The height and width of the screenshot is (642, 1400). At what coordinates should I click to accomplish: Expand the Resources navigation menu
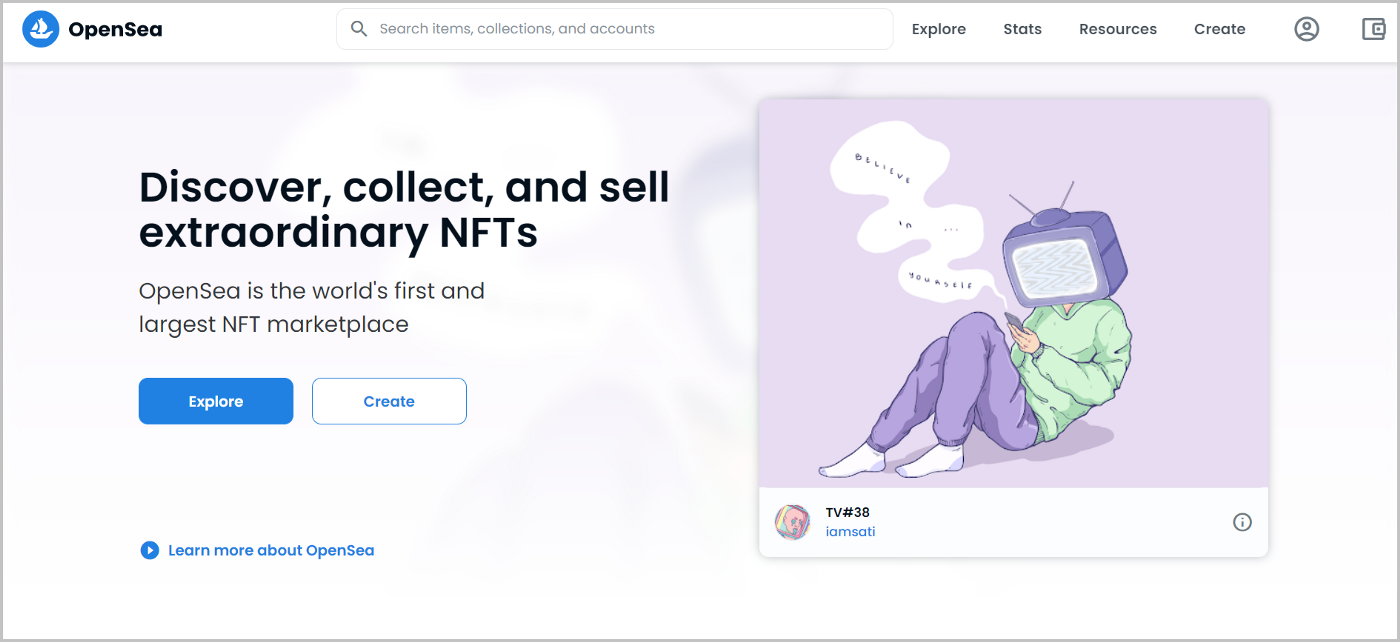click(1118, 29)
